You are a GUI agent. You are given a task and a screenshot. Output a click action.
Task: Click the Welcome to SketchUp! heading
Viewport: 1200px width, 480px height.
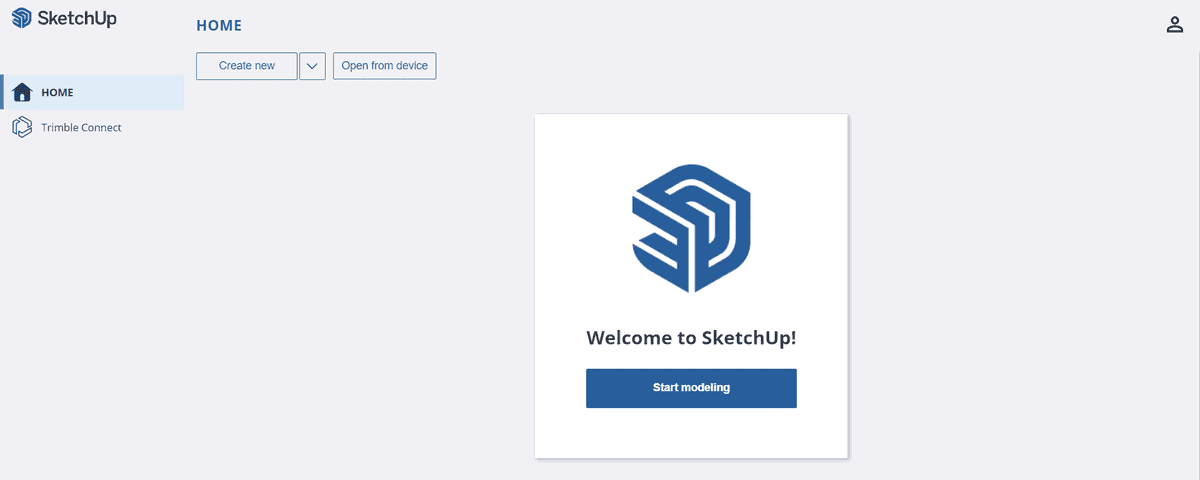click(691, 337)
